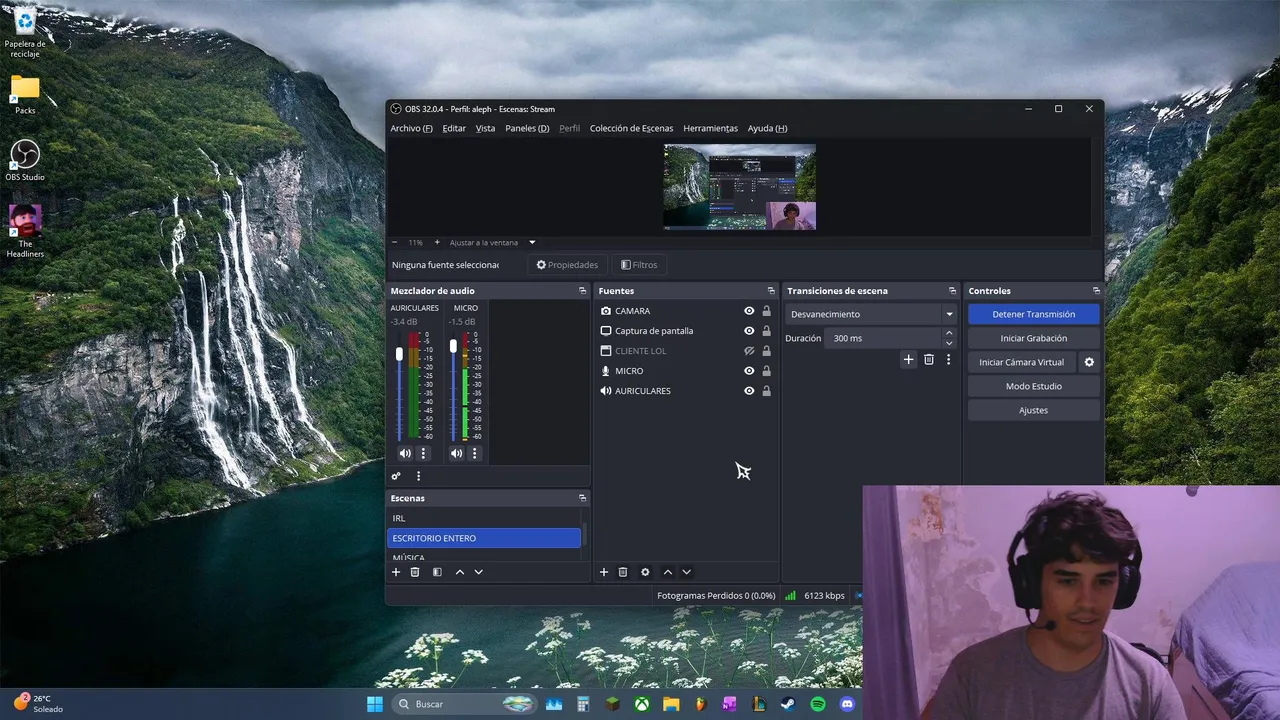The image size is (1280, 720).
Task: Undock the Mezclador de audio panel
Action: click(x=582, y=291)
